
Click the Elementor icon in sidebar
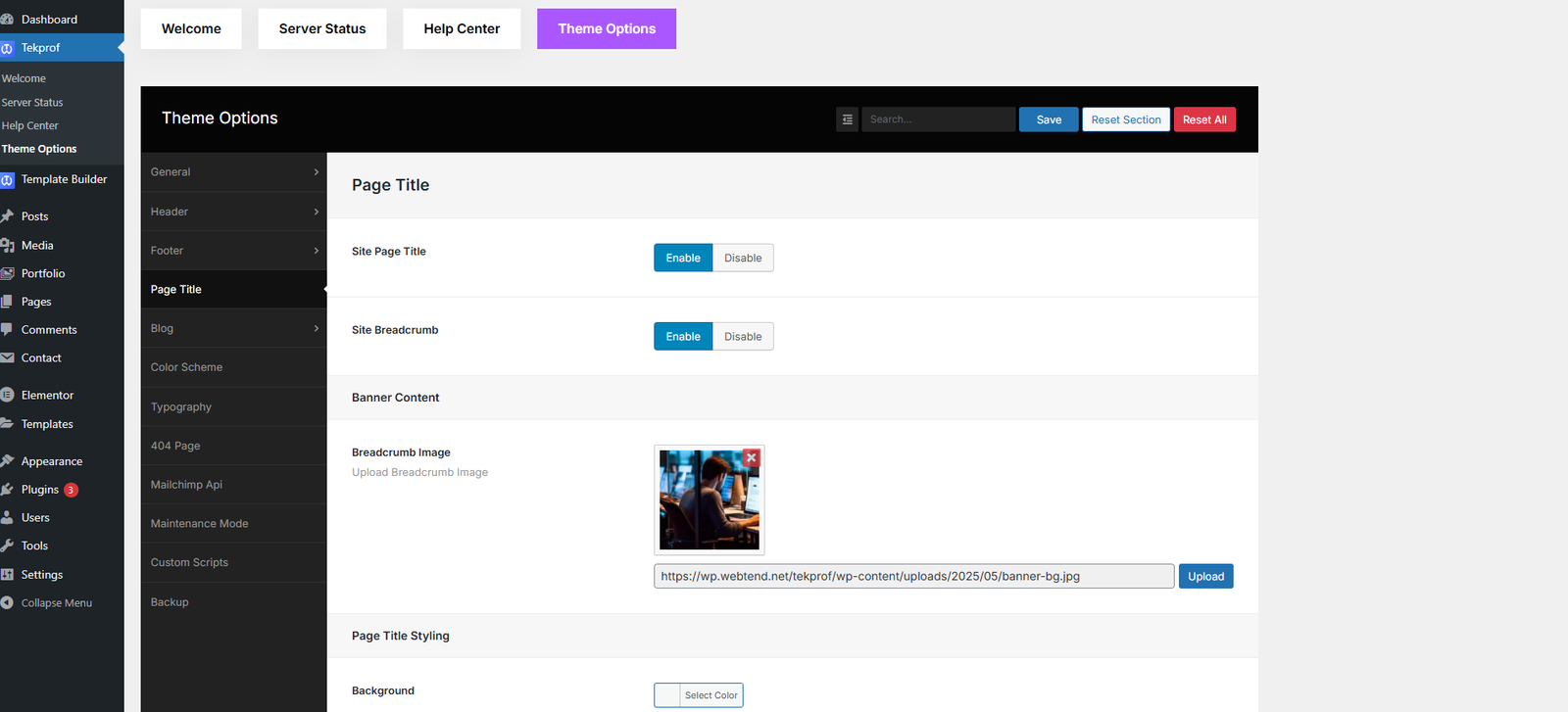pos(7,395)
